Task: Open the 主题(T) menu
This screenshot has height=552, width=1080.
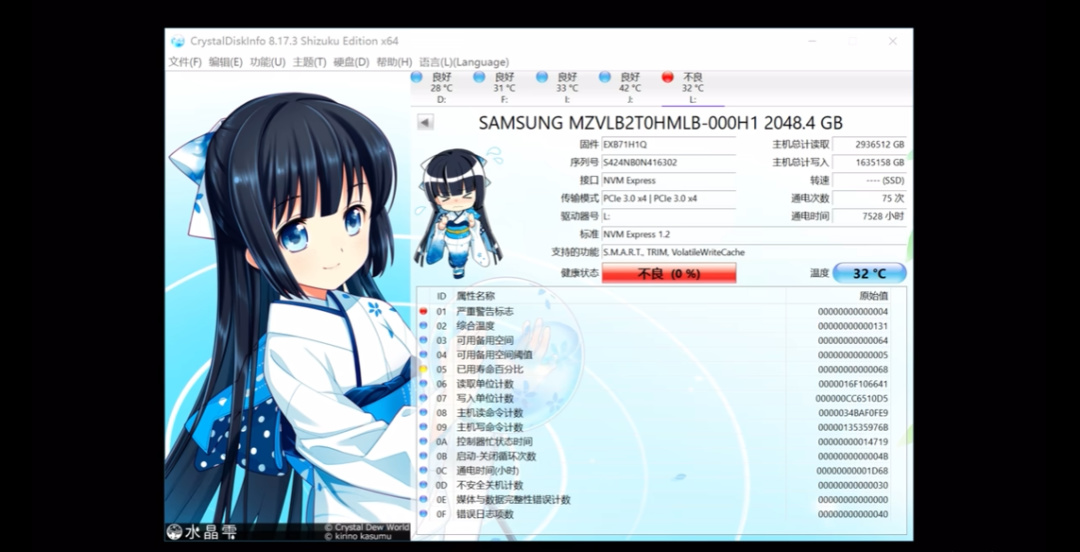Action: [x=309, y=62]
